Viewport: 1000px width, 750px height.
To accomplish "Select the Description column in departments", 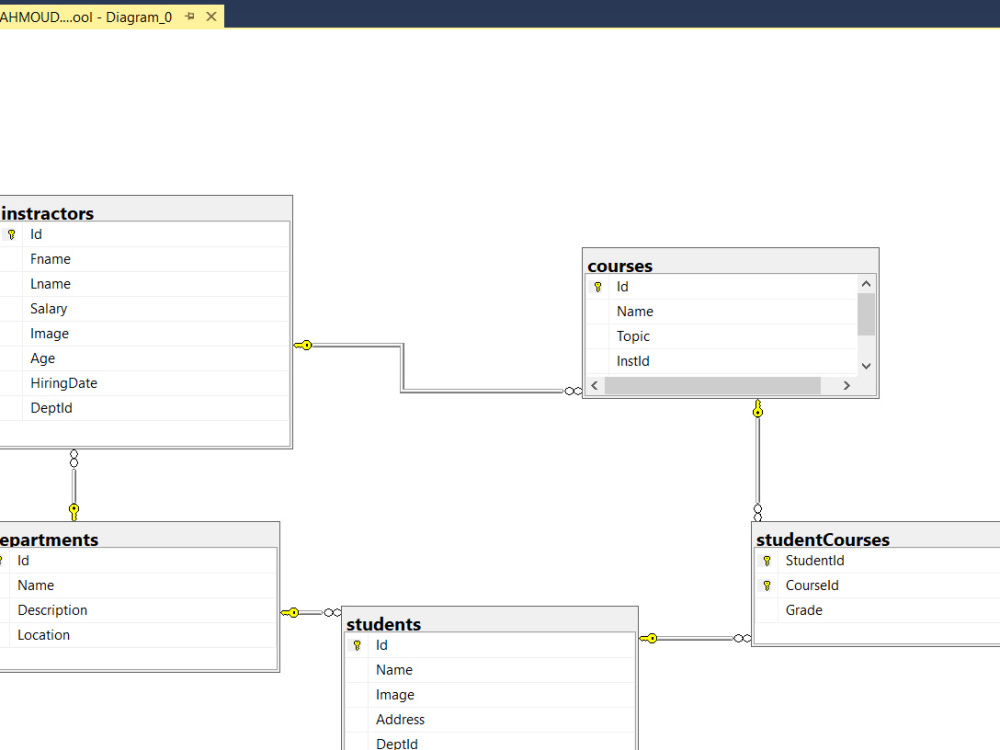I will click(138, 610).
